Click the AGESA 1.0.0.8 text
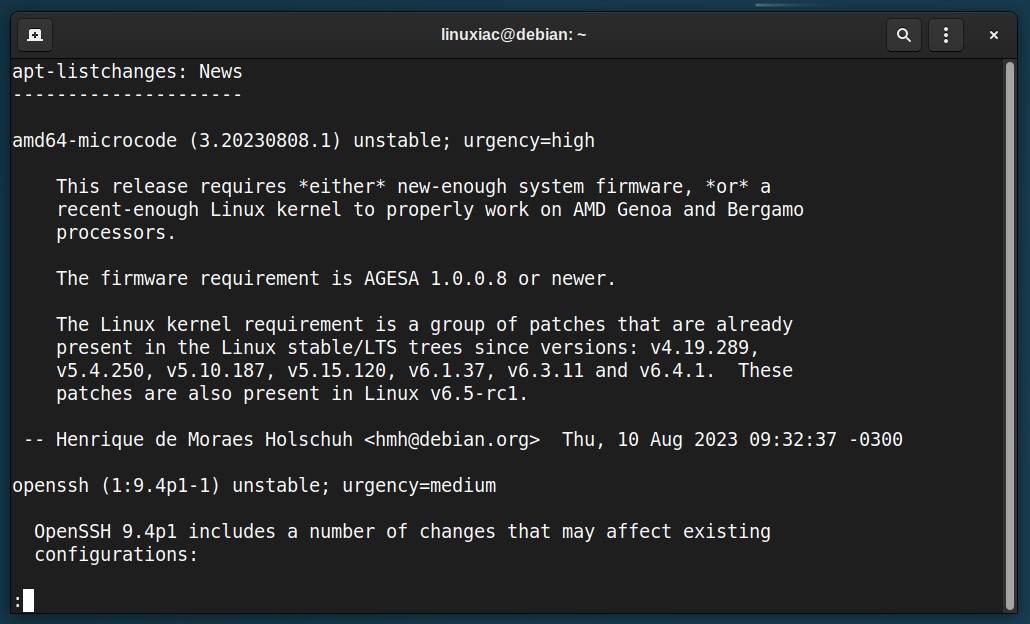Image resolution: width=1030 pixels, height=624 pixels. [436, 279]
